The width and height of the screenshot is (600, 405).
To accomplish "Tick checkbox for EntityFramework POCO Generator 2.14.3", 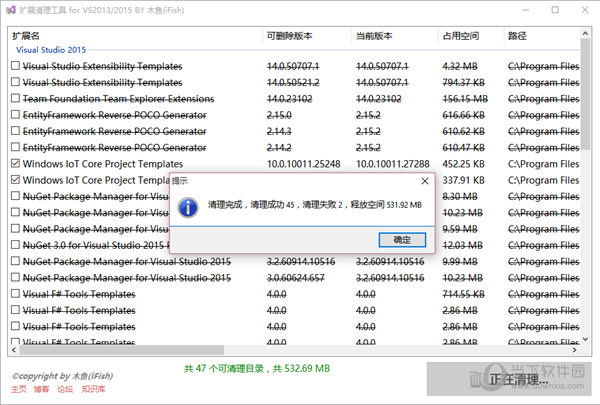I will (x=15, y=131).
